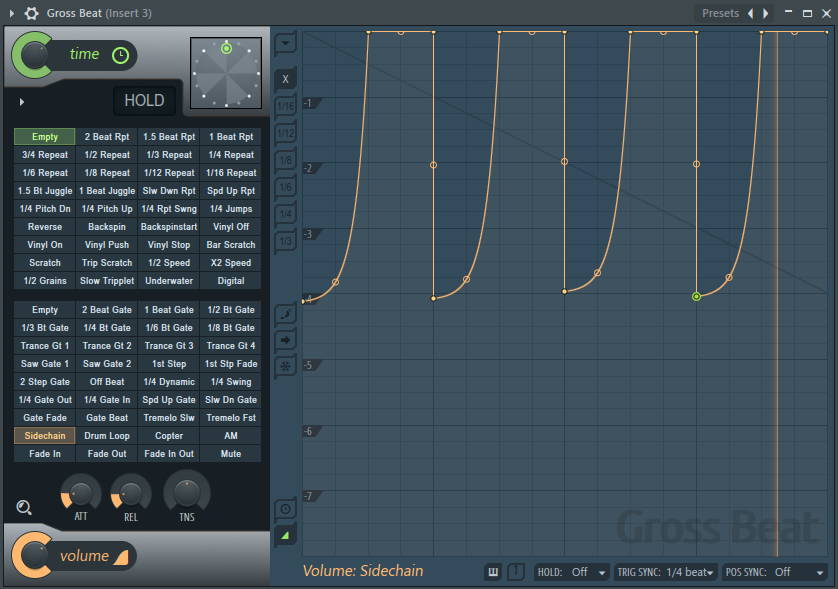Click up-arrow icon beside the keyboard icon
838x589 pixels.
(x=516, y=572)
